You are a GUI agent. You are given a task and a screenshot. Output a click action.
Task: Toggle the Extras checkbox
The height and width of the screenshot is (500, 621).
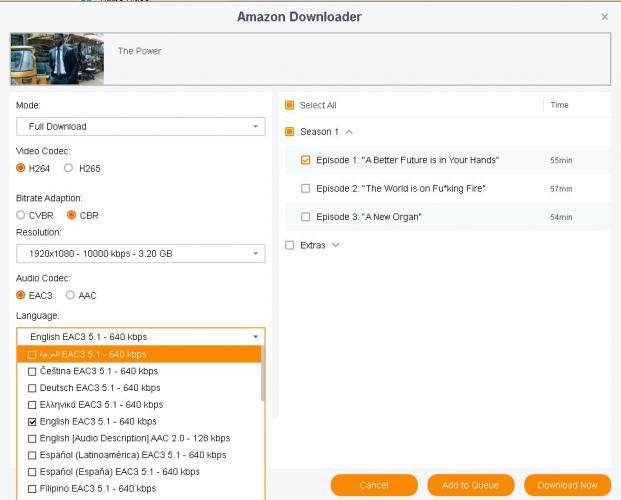290,245
